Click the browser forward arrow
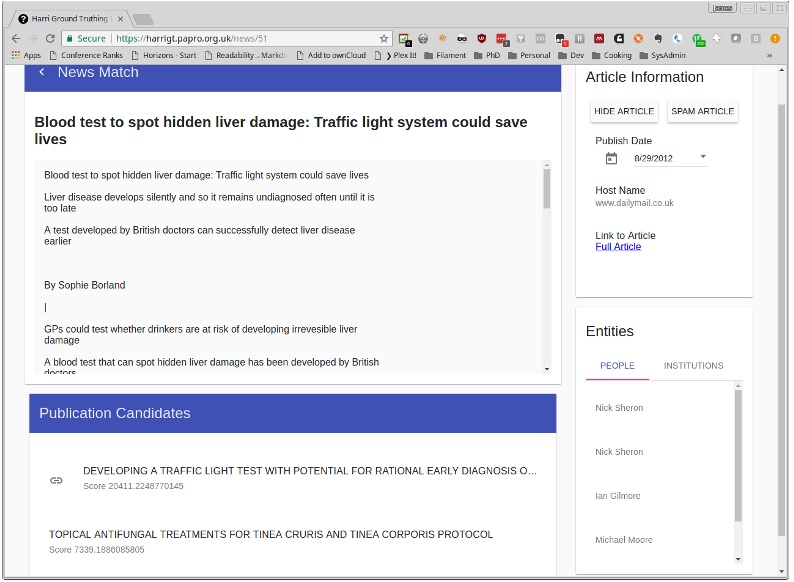 pos(33,38)
